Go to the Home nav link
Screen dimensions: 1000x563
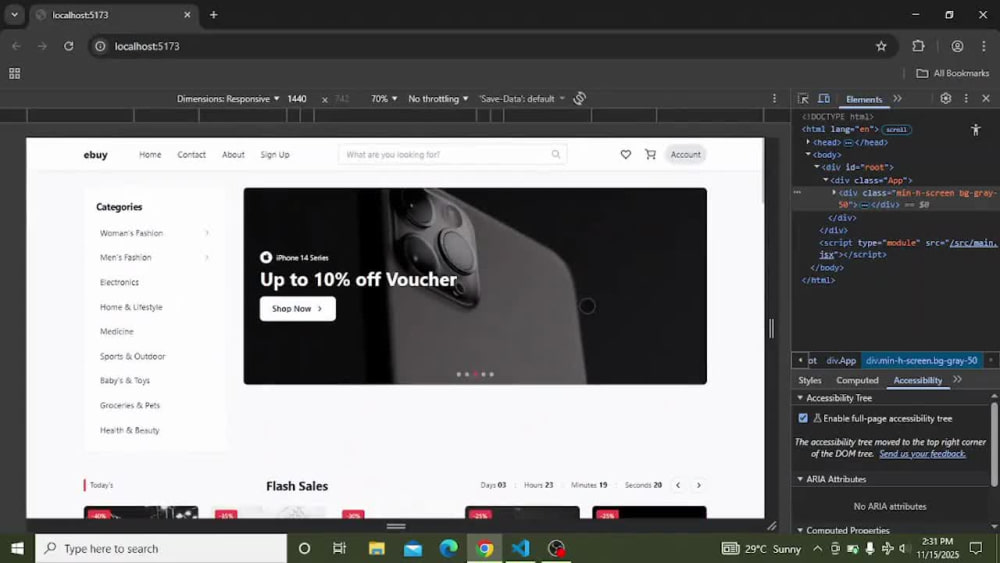pos(151,154)
